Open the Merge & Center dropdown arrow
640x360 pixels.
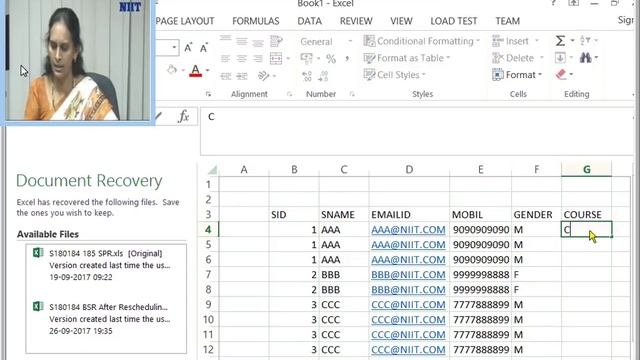pyautogui.click(x=288, y=58)
